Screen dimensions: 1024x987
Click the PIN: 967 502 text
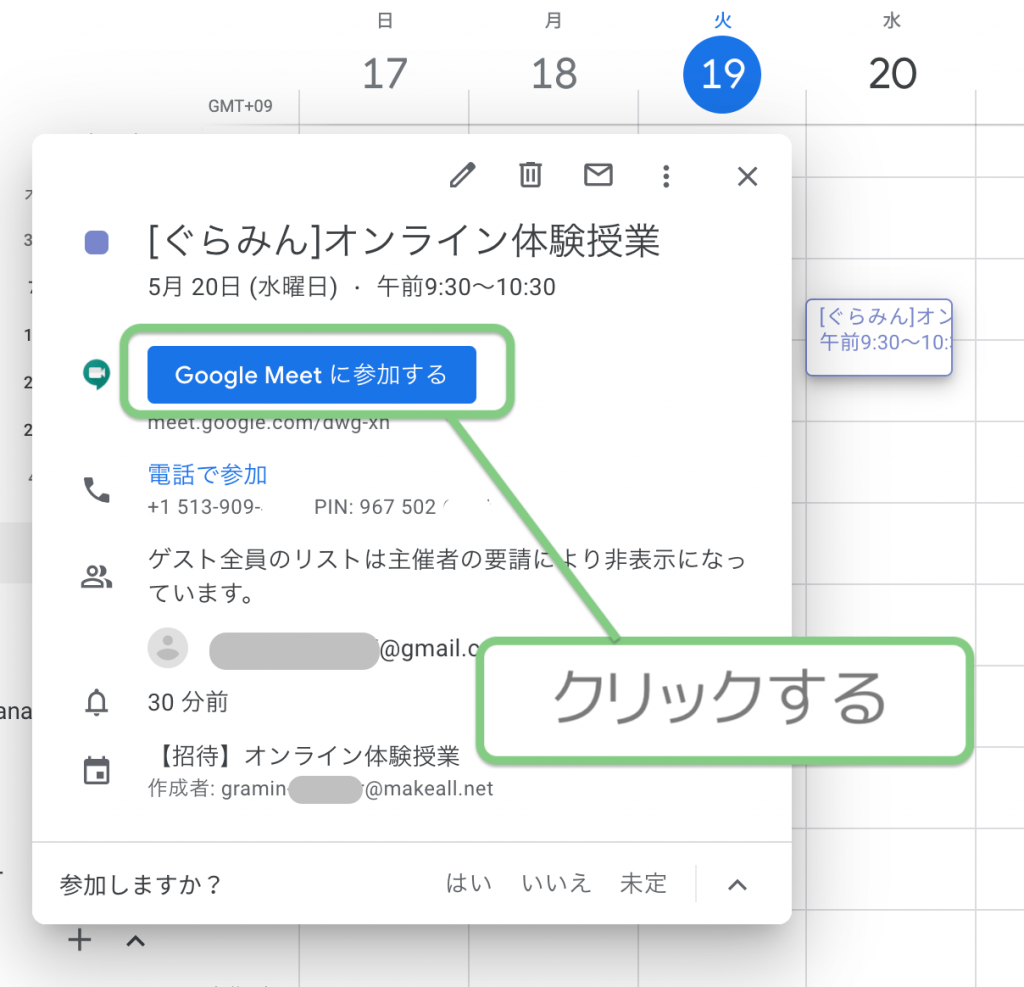pyautogui.click(x=375, y=507)
